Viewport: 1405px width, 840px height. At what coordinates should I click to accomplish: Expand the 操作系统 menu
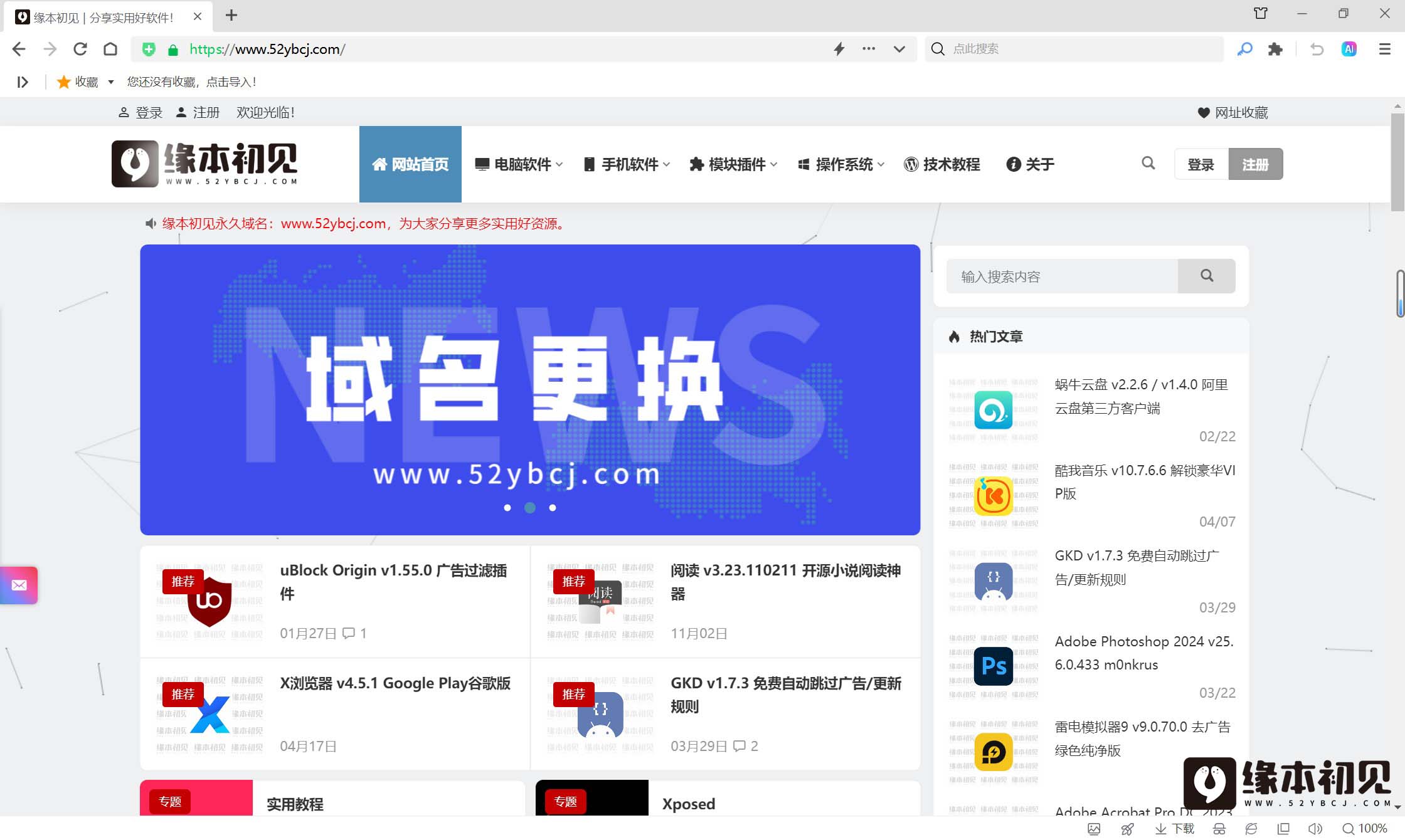(840, 164)
